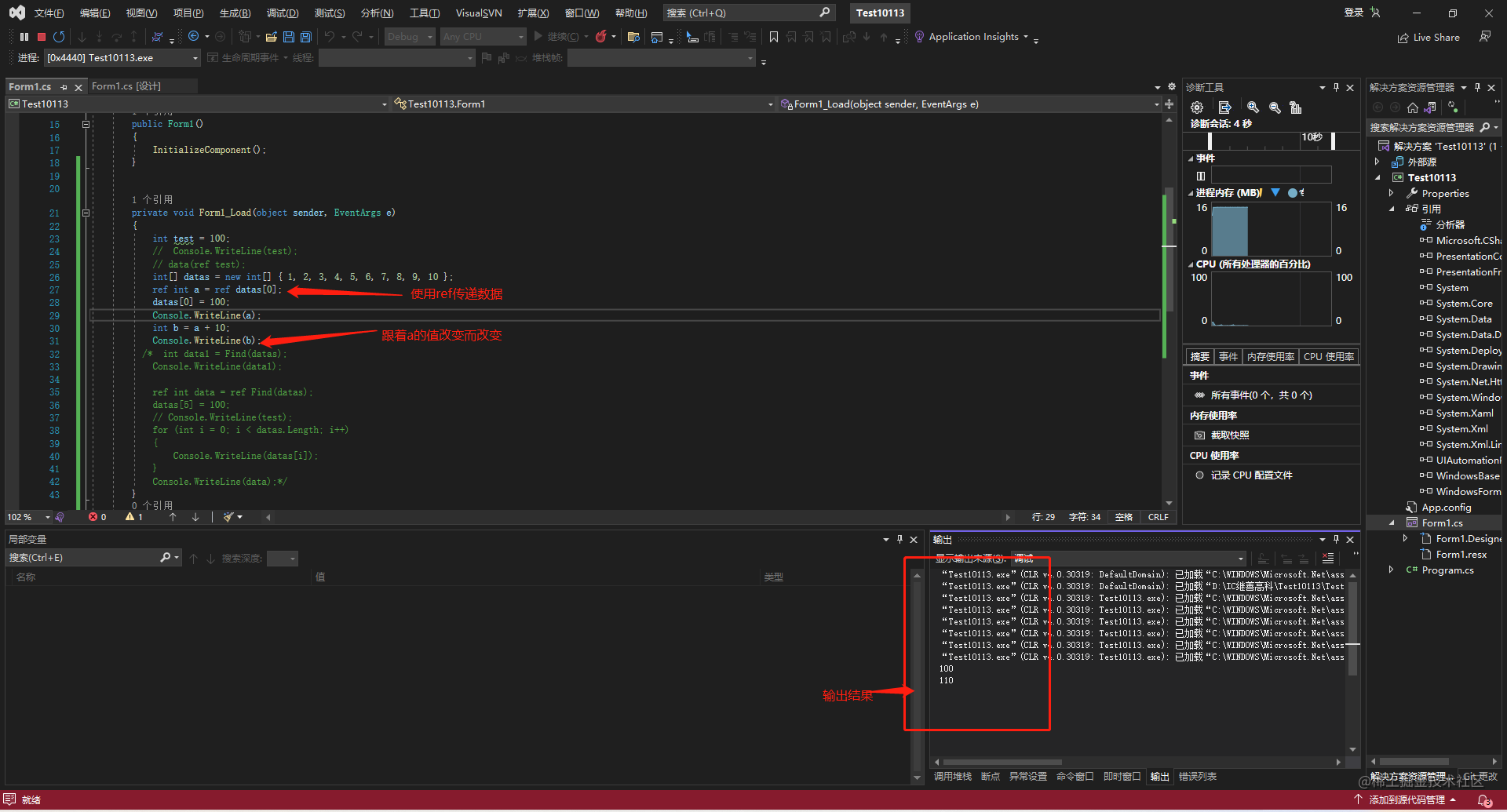The width and height of the screenshot is (1507, 812).
Task: Open the 102% editor zoom selector
Action: pos(29,517)
